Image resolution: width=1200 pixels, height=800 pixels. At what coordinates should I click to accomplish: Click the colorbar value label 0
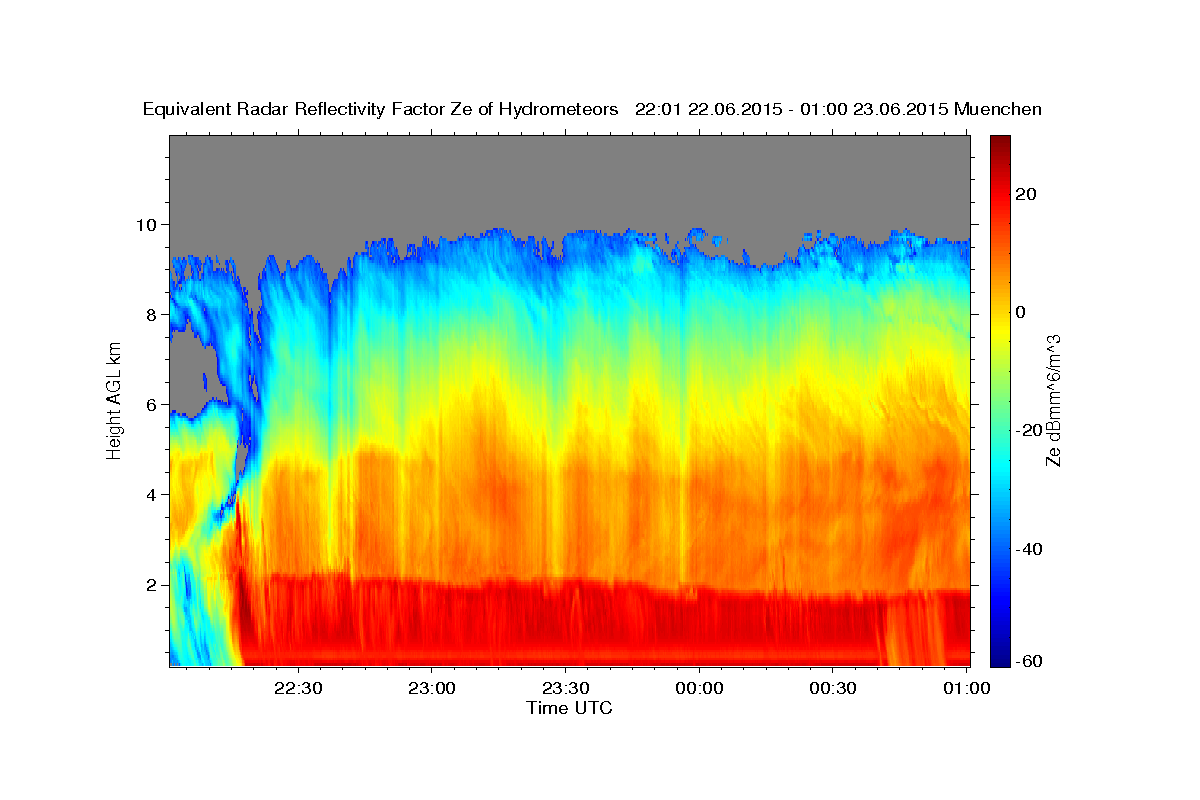point(1022,312)
